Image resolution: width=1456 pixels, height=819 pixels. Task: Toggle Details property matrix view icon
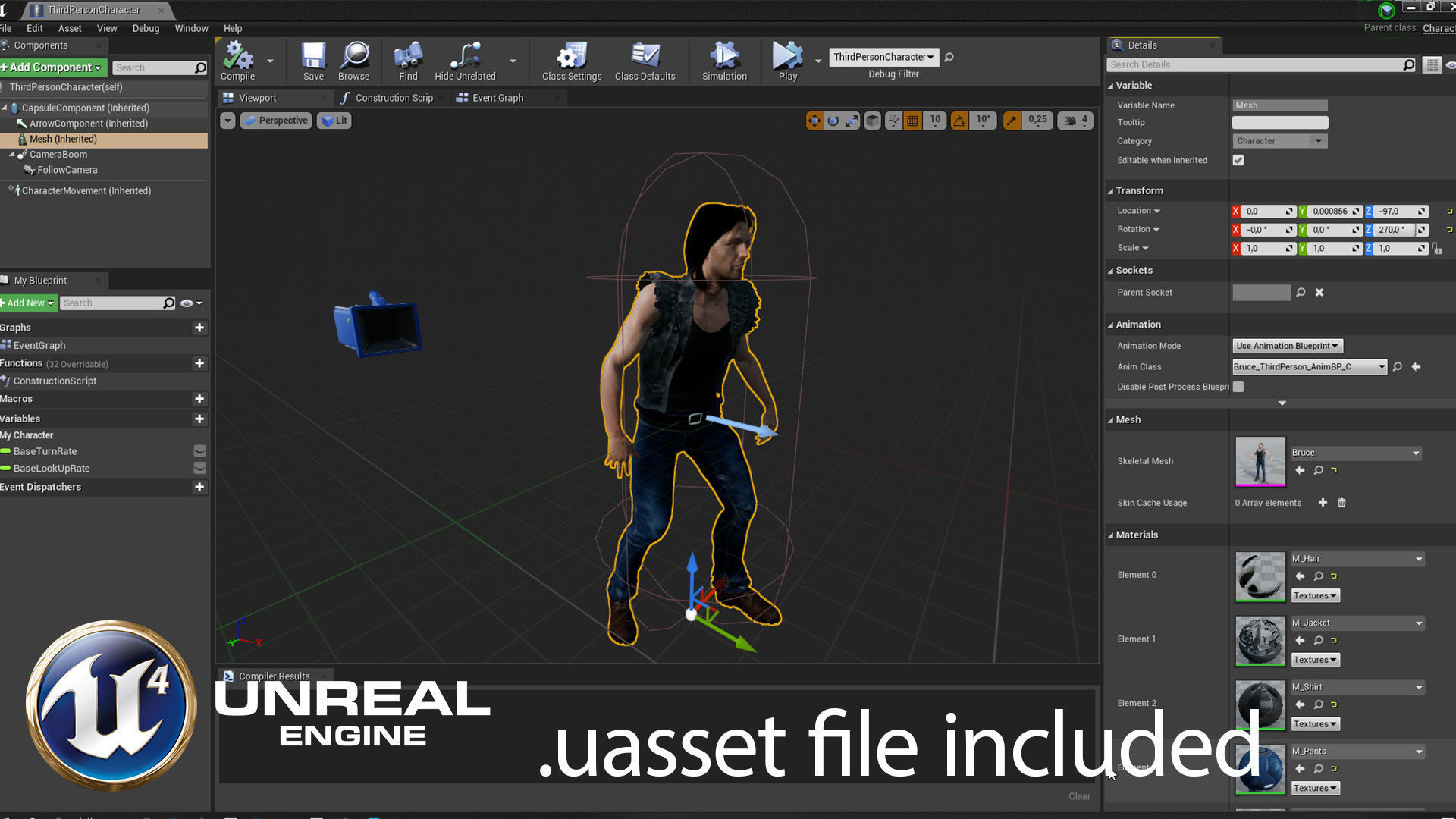click(x=1432, y=65)
